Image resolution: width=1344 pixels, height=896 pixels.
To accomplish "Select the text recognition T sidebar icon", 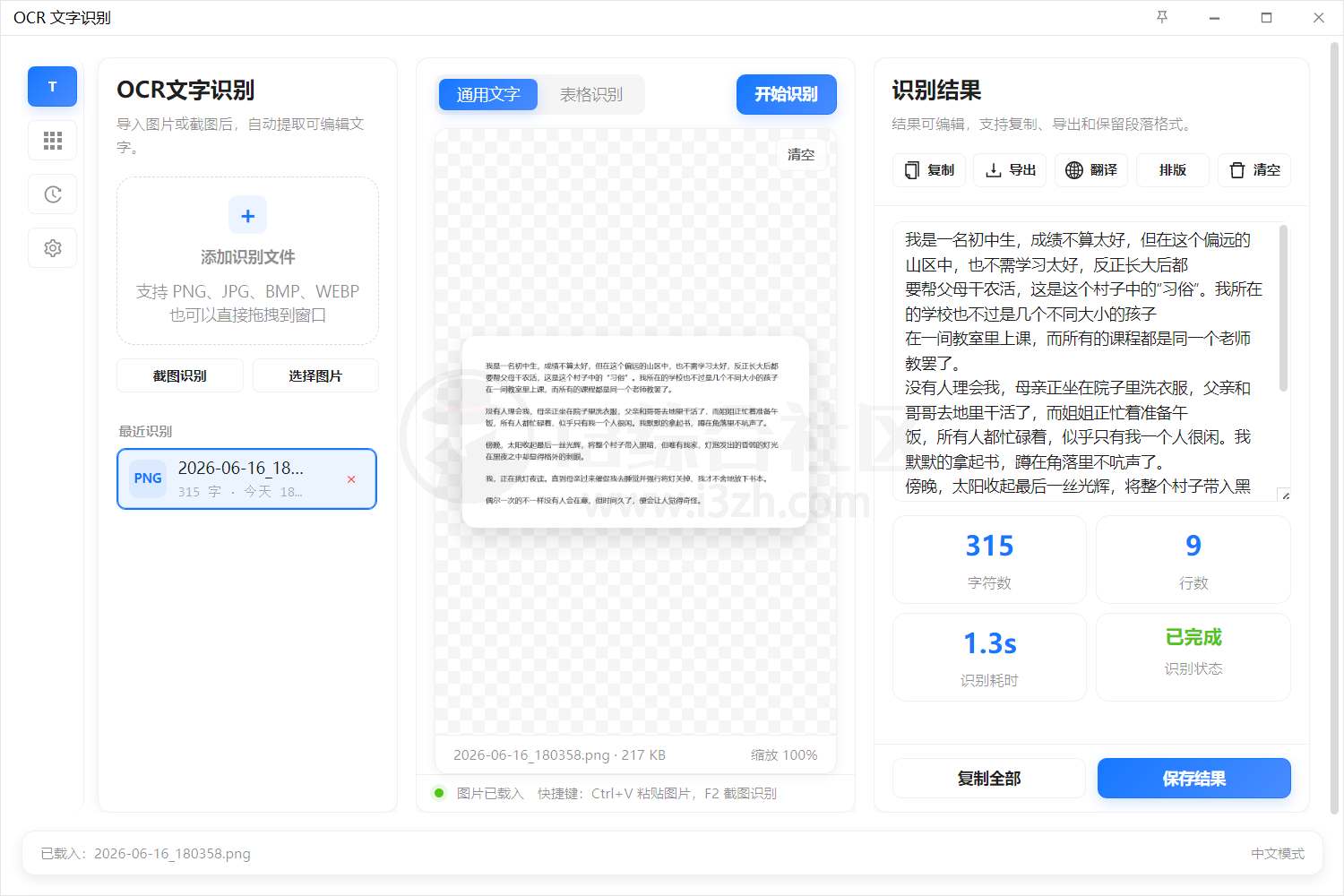I will pyautogui.click(x=52, y=87).
